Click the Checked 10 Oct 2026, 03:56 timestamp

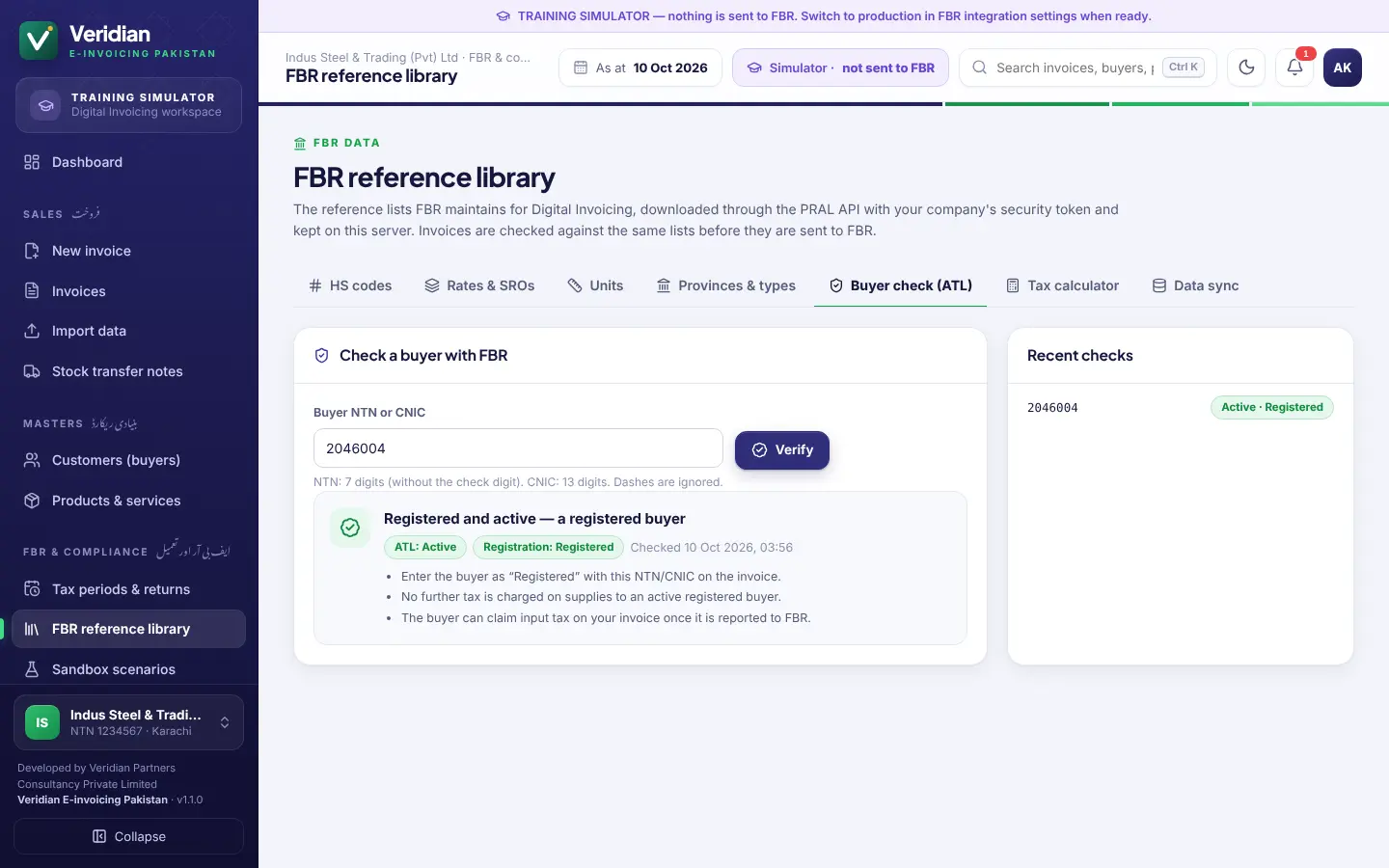tap(712, 548)
